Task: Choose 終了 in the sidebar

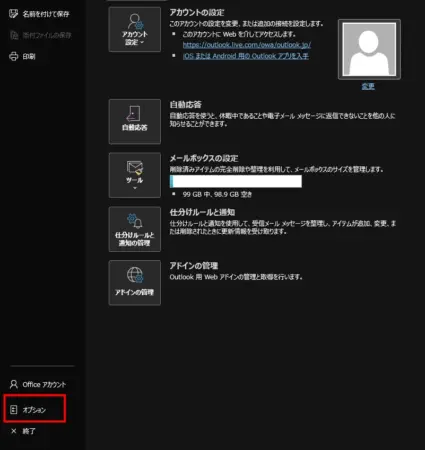Action: pyautogui.click(x=23, y=431)
